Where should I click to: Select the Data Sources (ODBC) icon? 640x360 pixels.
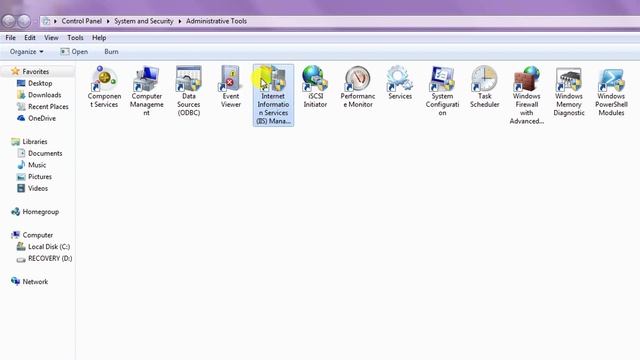(x=189, y=79)
